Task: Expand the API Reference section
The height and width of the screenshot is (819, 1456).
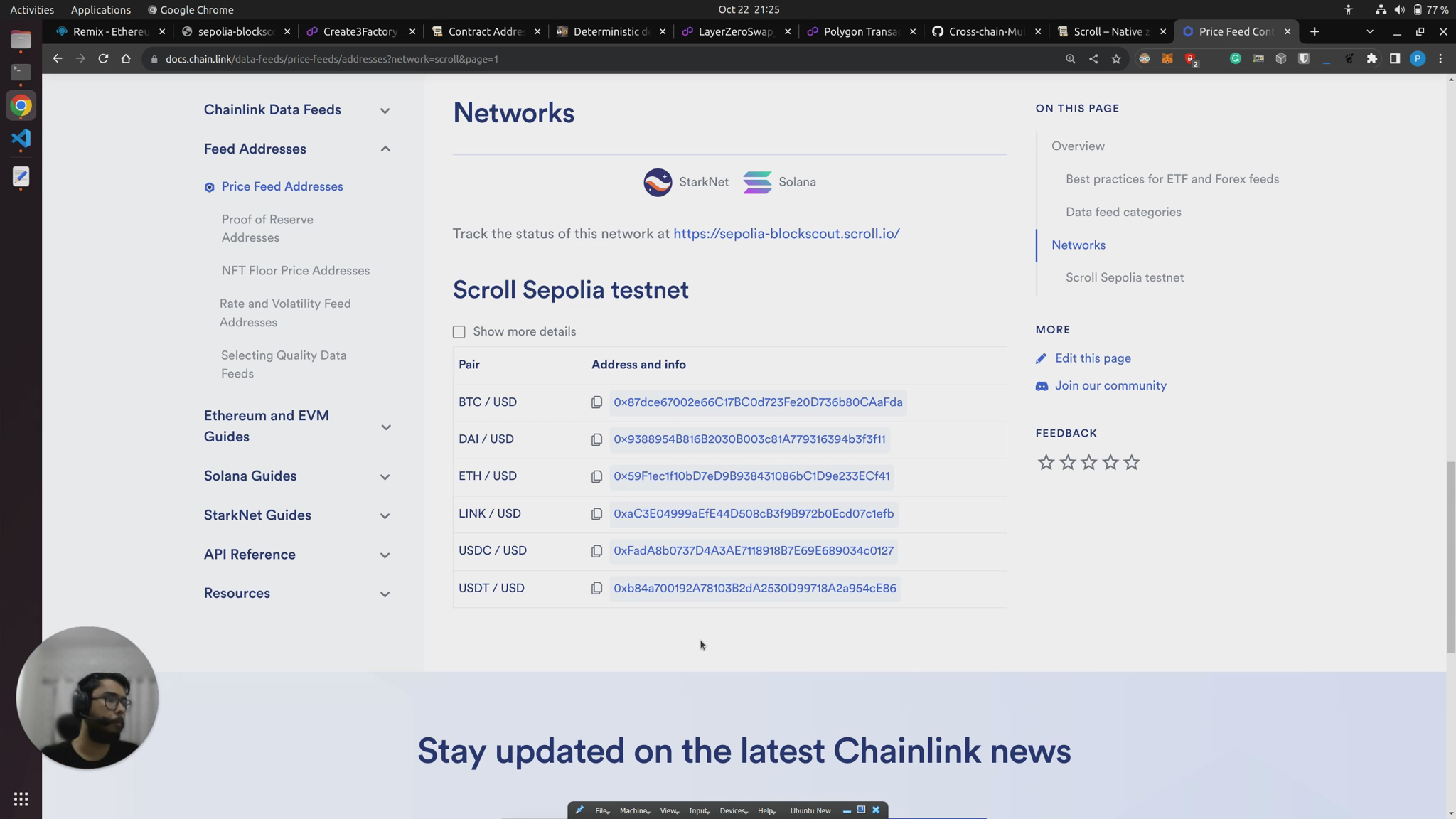Action: [x=385, y=555]
